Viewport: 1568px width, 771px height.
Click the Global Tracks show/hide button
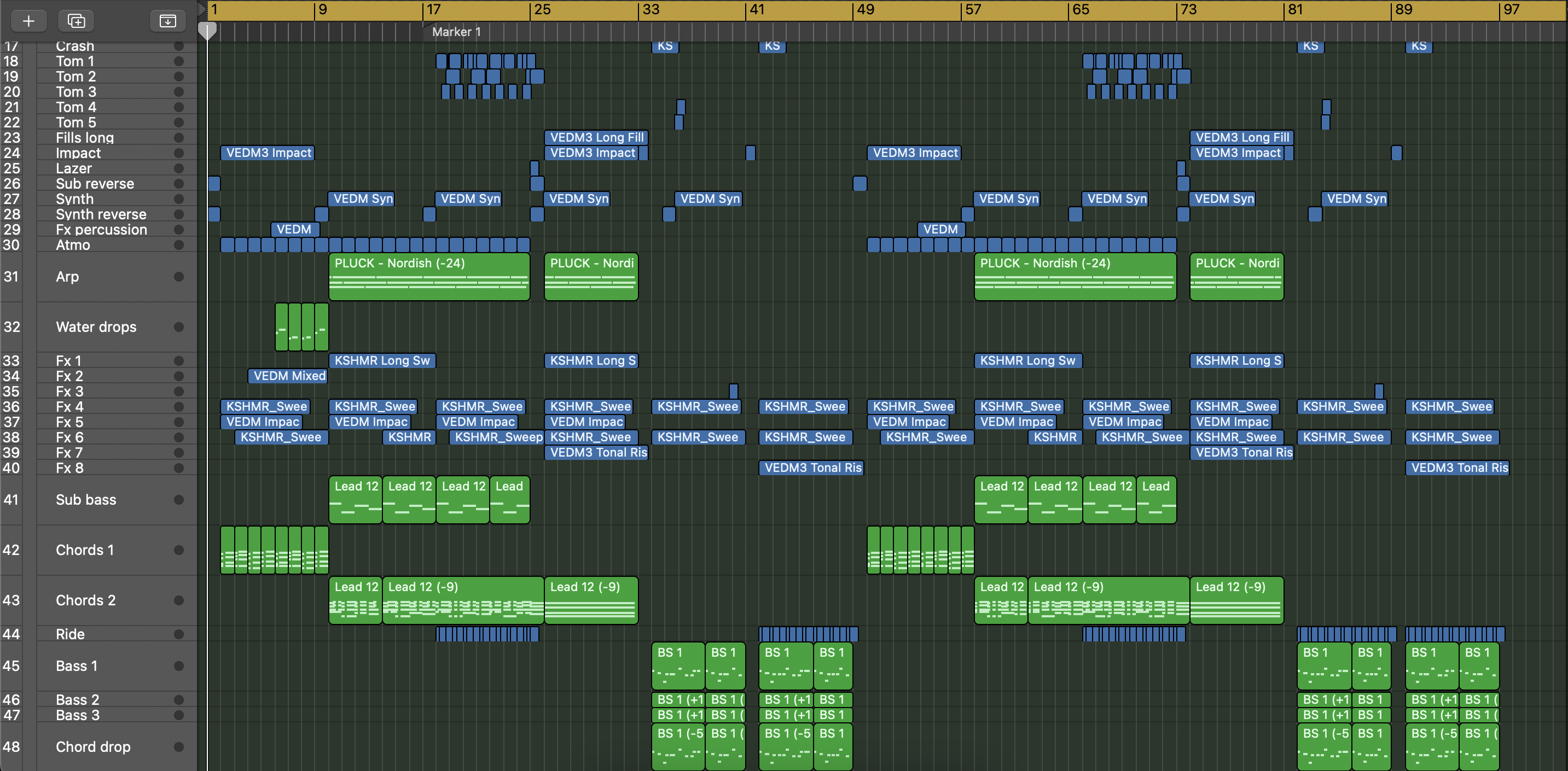[167, 21]
